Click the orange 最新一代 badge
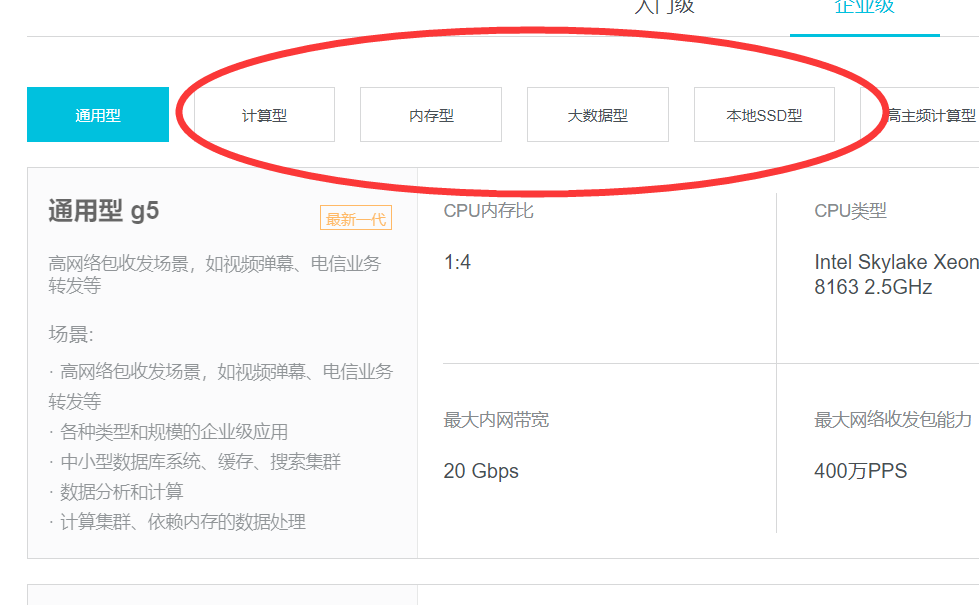The width and height of the screenshot is (979, 605). coord(355,219)
